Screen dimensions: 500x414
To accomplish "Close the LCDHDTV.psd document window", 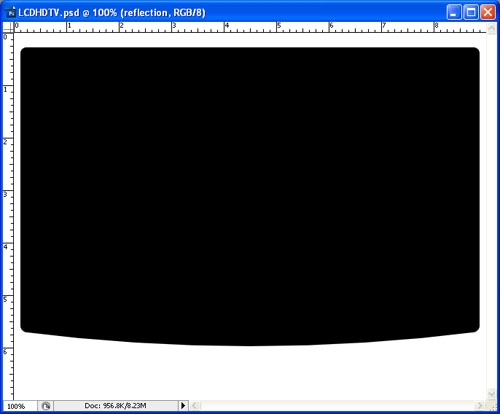I will 488,13.
